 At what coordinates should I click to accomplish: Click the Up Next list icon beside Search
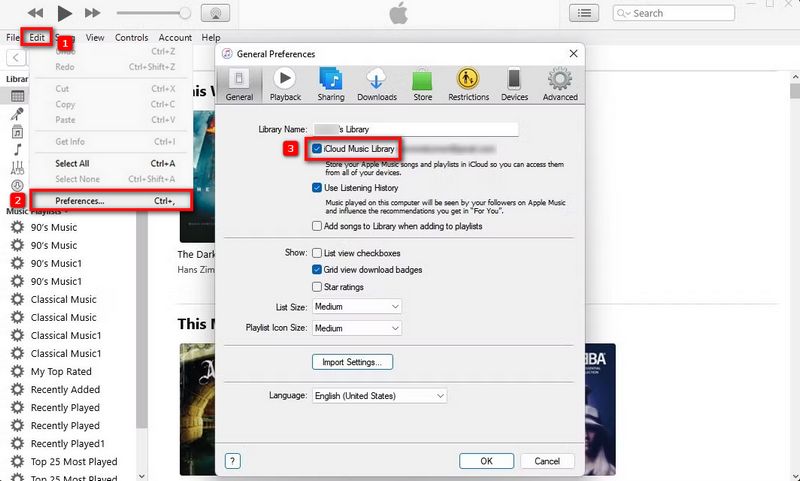[x=584, y=13]
